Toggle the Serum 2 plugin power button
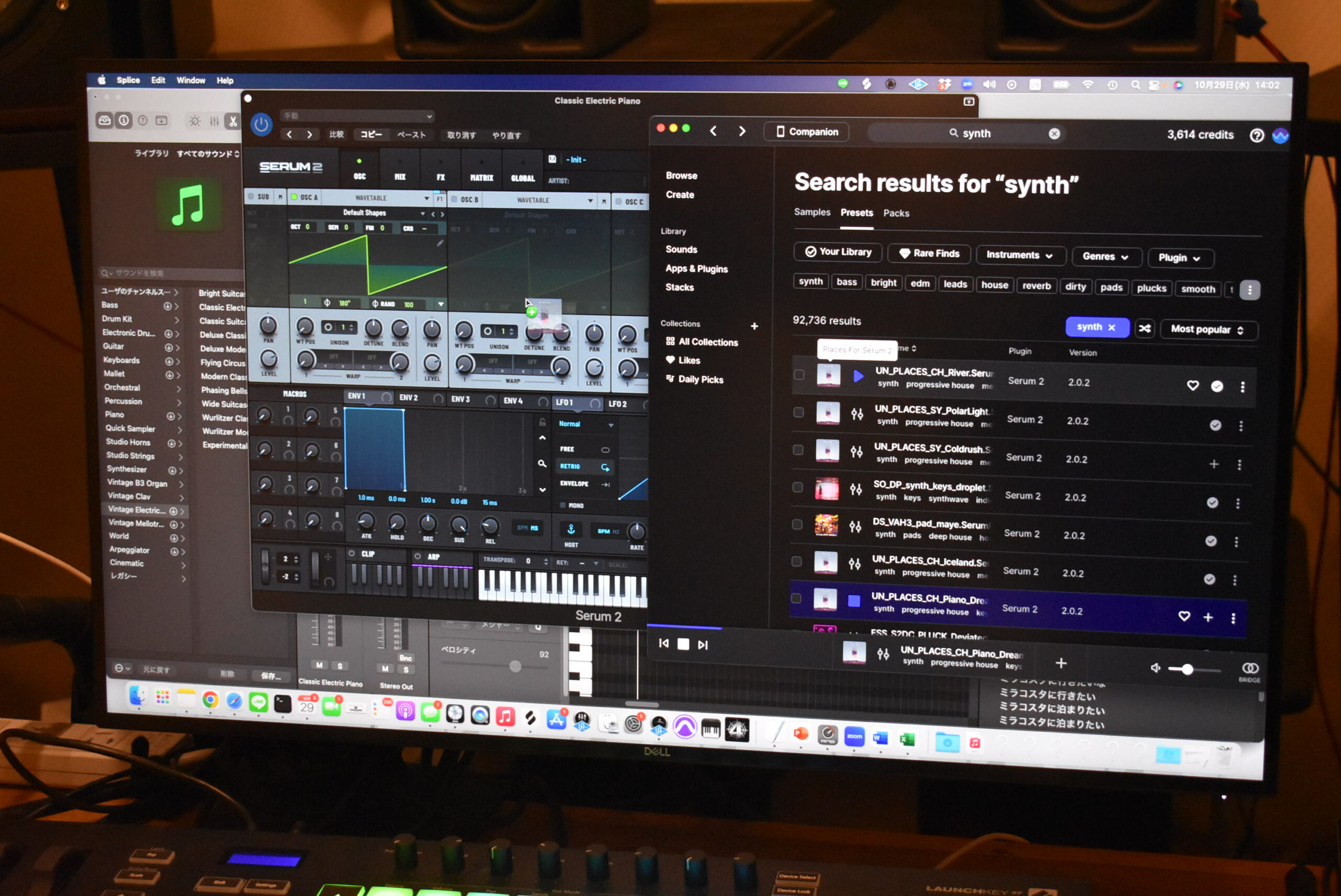The height and width of the screenshot is (896, 1341). [261, 125]
